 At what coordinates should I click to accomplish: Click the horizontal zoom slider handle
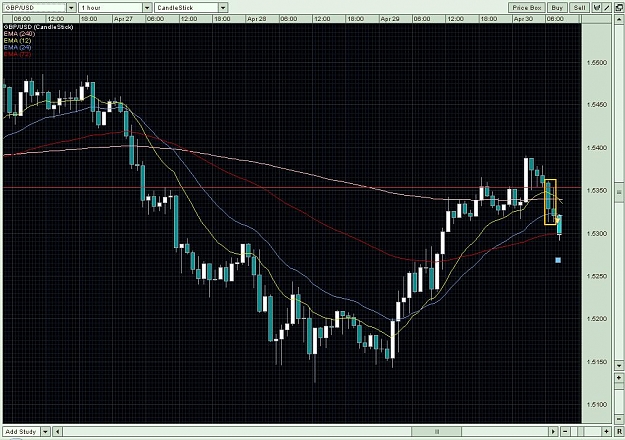[581, 432]
